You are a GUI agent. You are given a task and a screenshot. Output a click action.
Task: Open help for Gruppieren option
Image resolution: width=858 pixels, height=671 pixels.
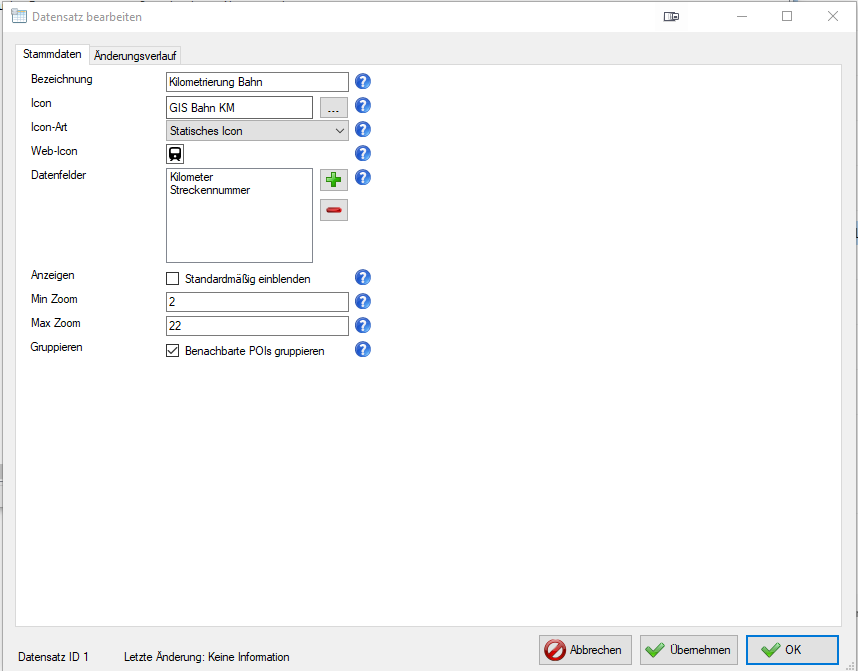pyautogui.click(x=363, y=350)
